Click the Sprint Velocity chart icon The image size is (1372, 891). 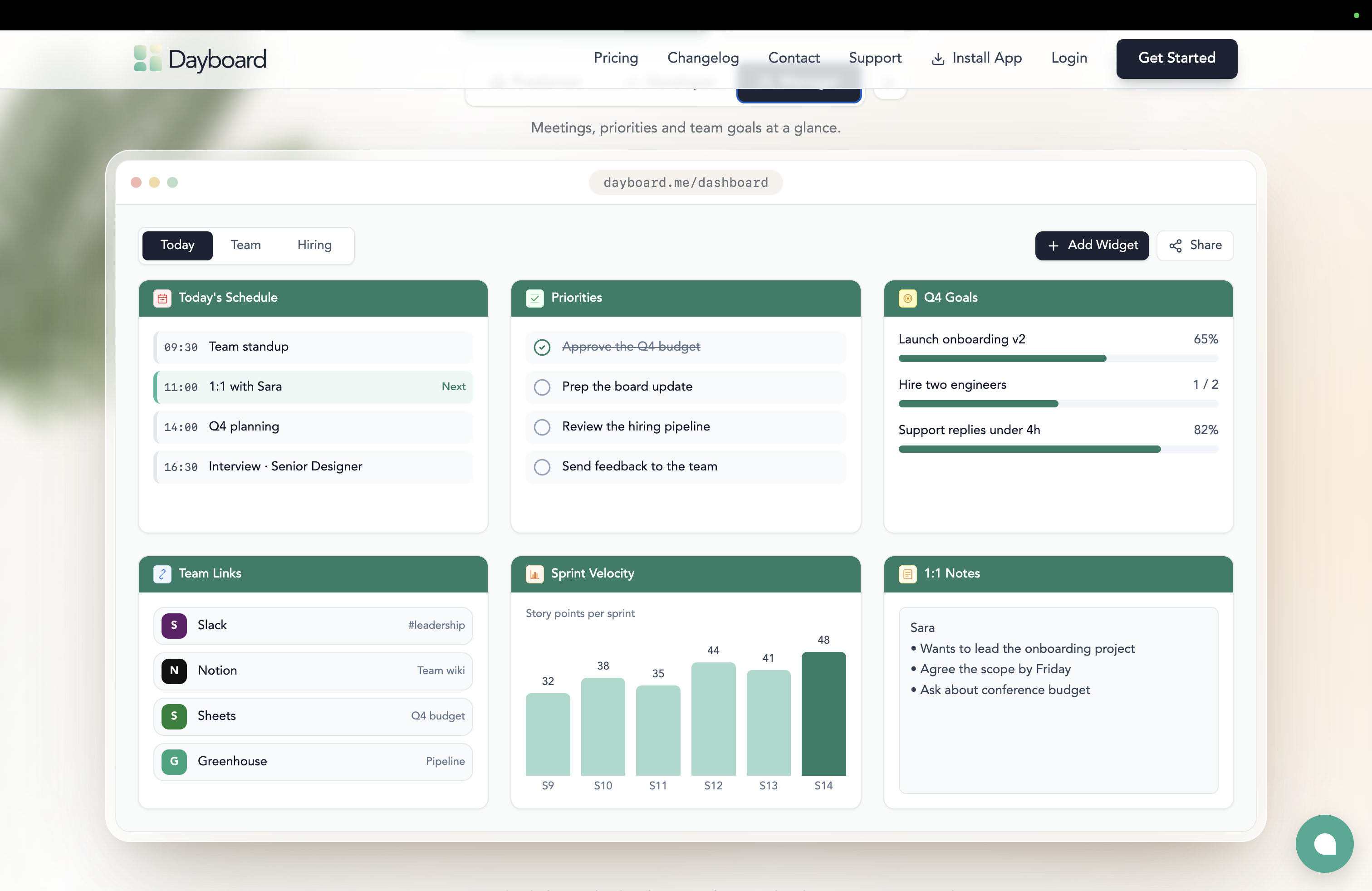pos(534,574)
